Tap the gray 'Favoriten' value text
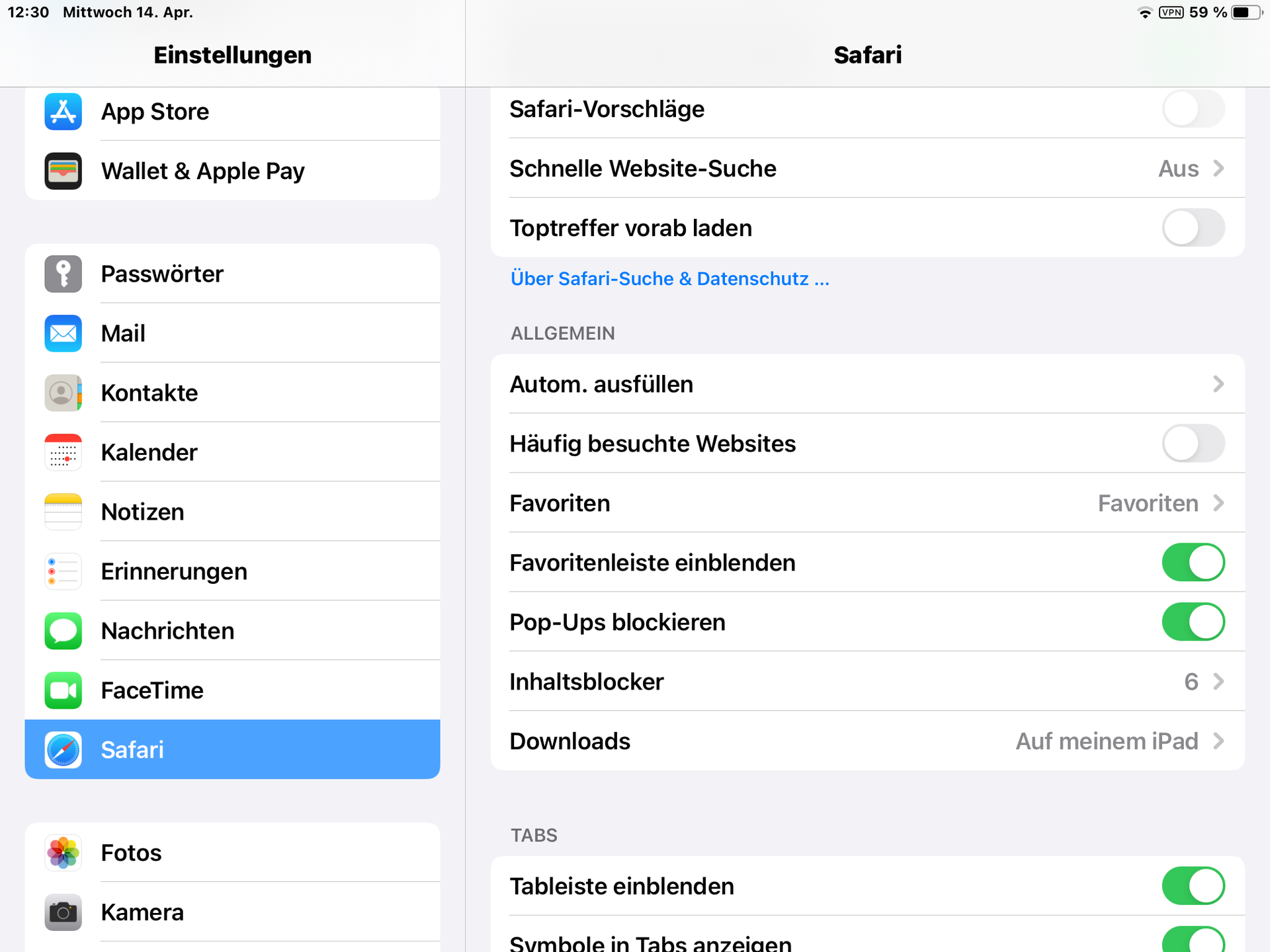The height and width of the screenshot is (952, 1270). point(1148,503)
